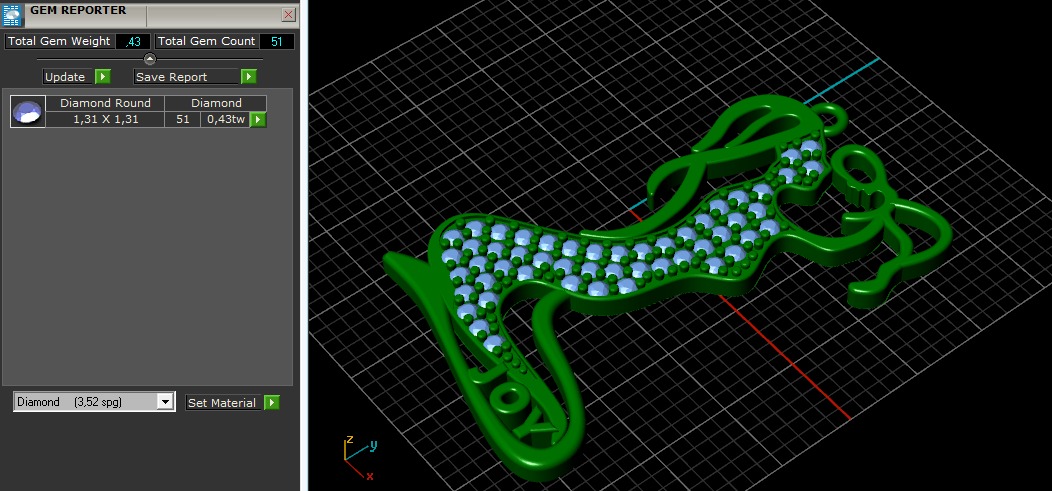Click the Total Gem Count label
This screenshot has height=491, width=1052.
click(206, 42)
